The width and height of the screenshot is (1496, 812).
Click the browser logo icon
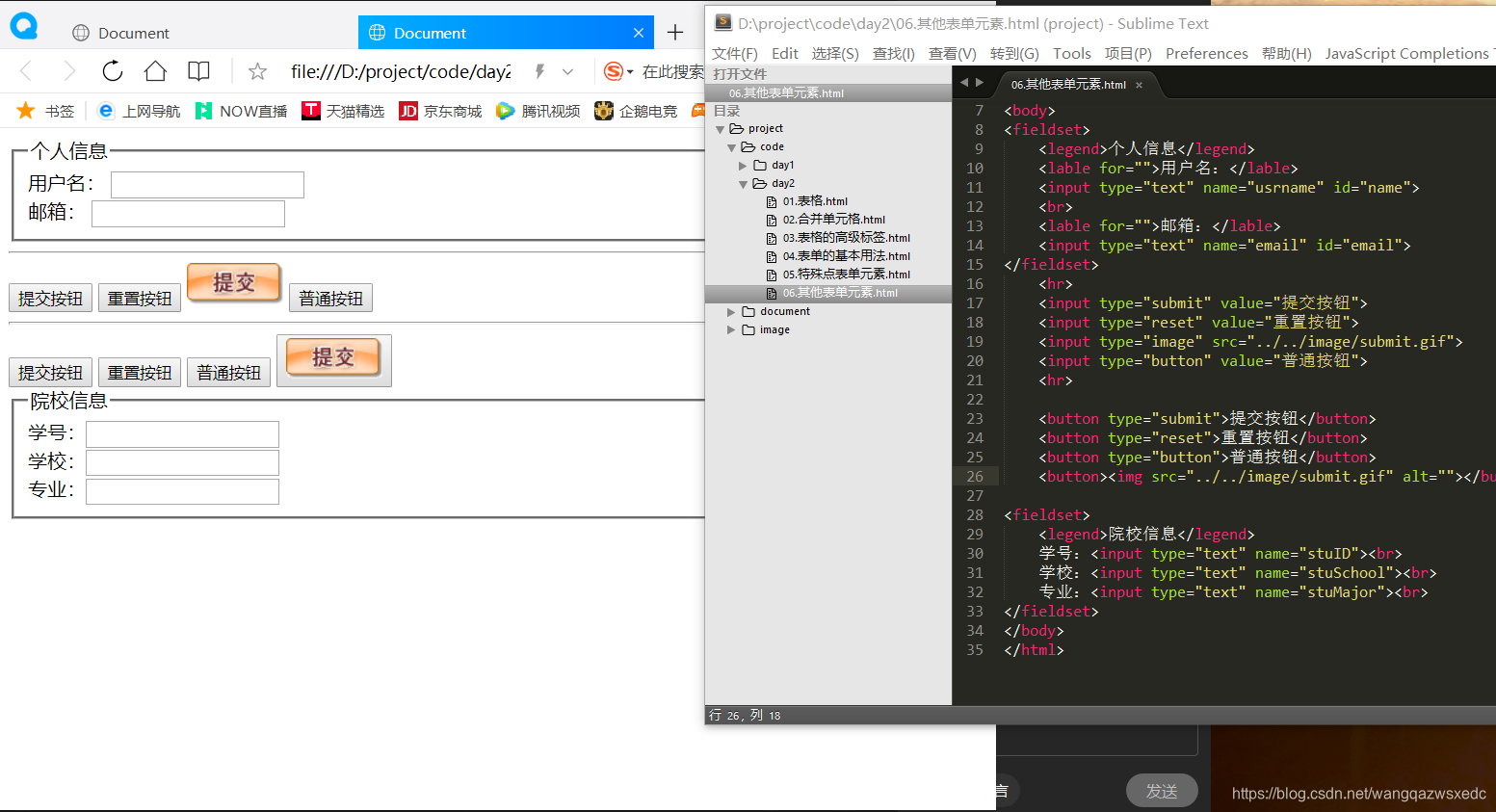24,26
